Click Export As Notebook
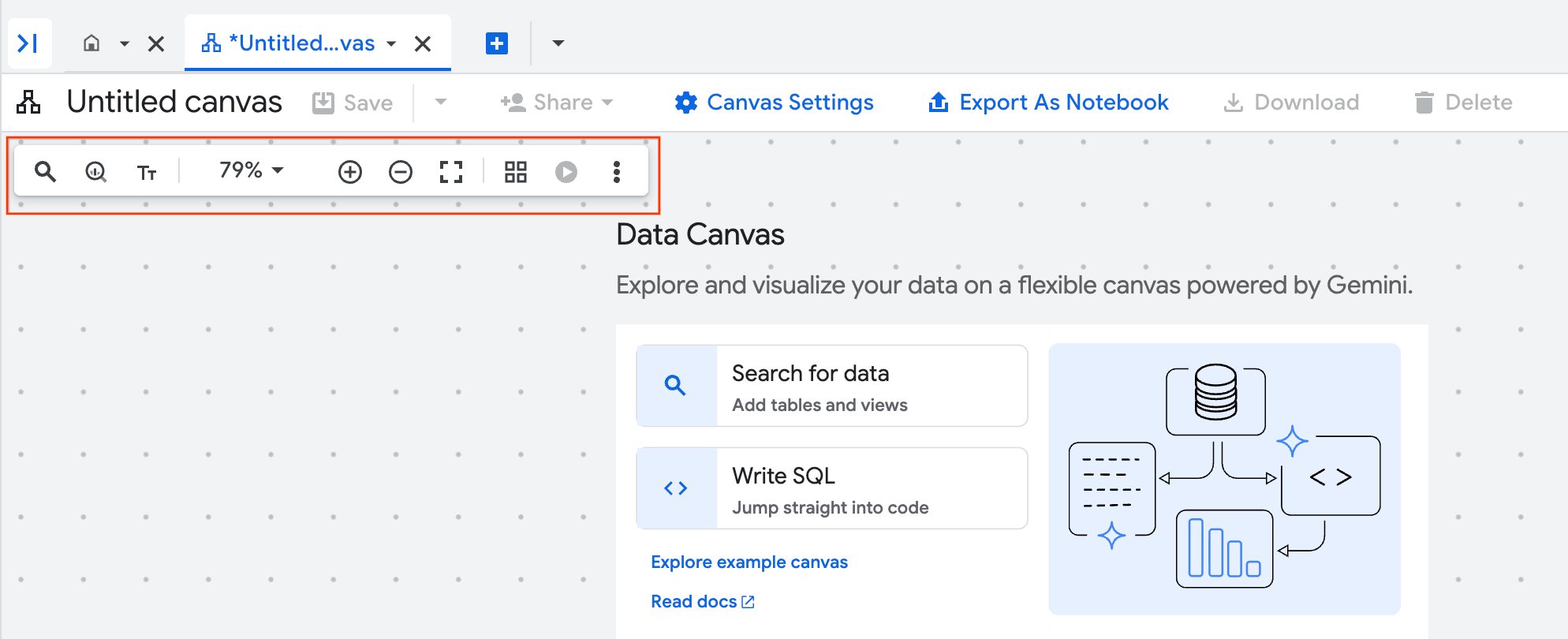 point(1048,103)
